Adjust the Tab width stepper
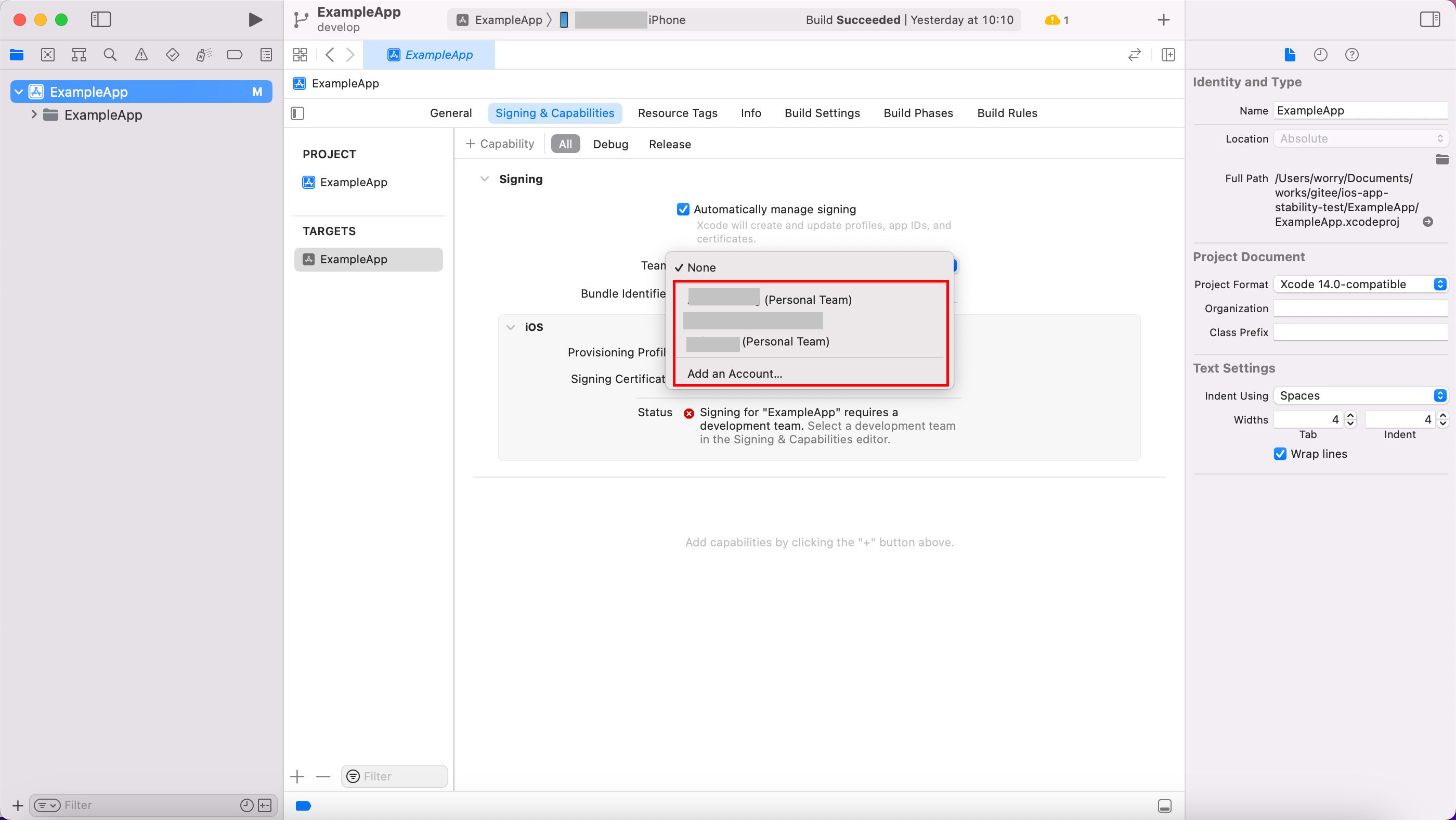Viewport: 1456px width, 820px height. click(1350, 419)
